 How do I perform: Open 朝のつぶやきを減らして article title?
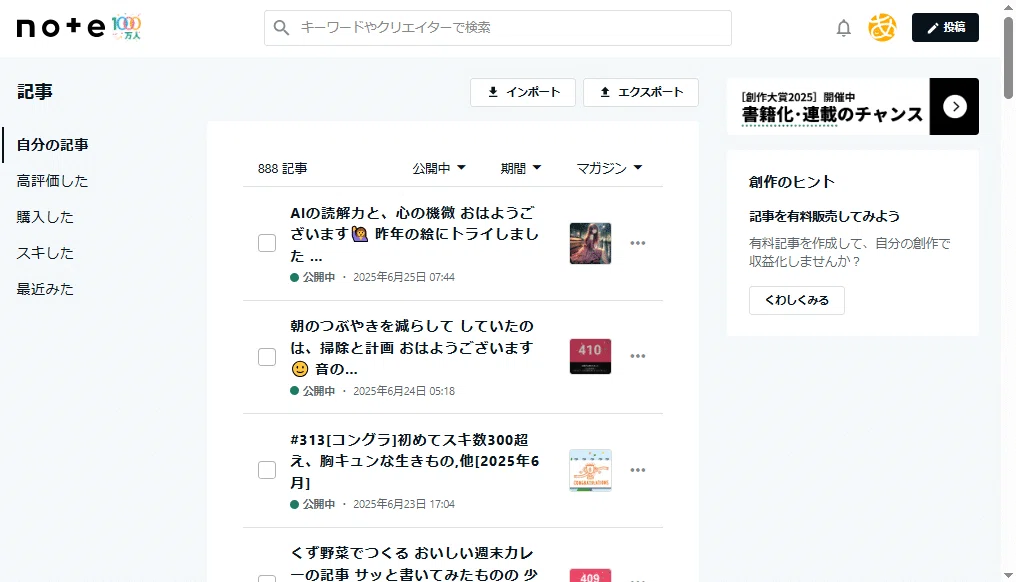click(x=412, y=347)
